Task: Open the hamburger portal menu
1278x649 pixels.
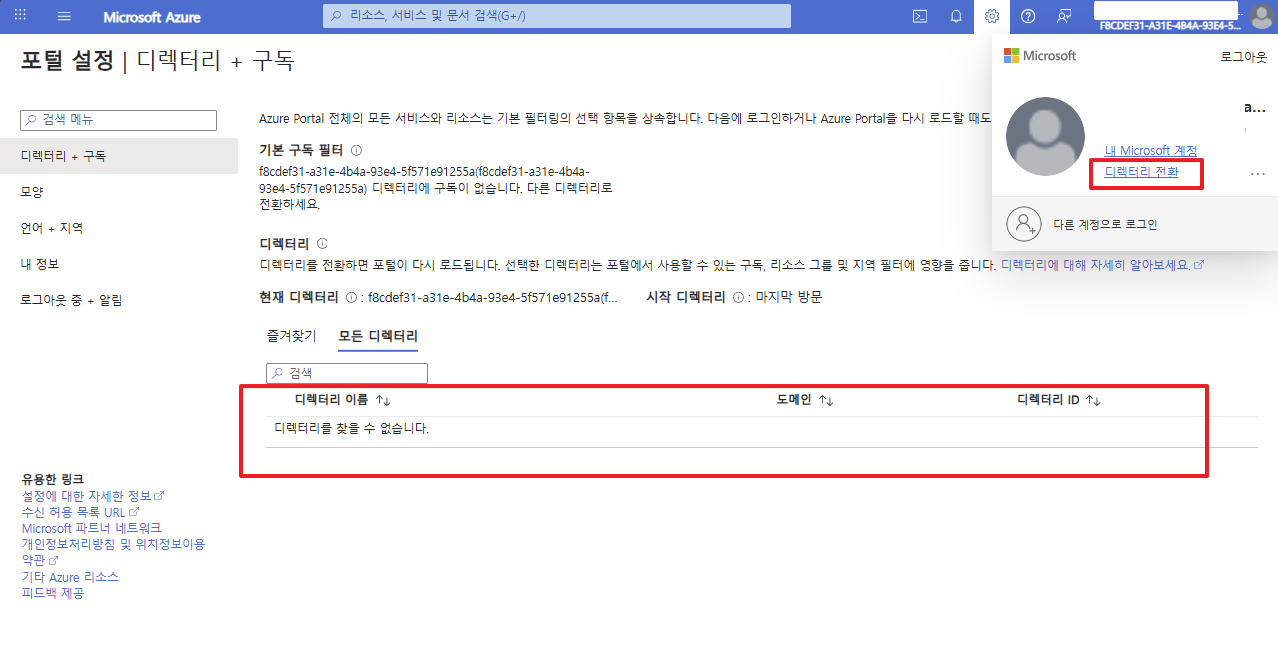Action: pos(65,17)
